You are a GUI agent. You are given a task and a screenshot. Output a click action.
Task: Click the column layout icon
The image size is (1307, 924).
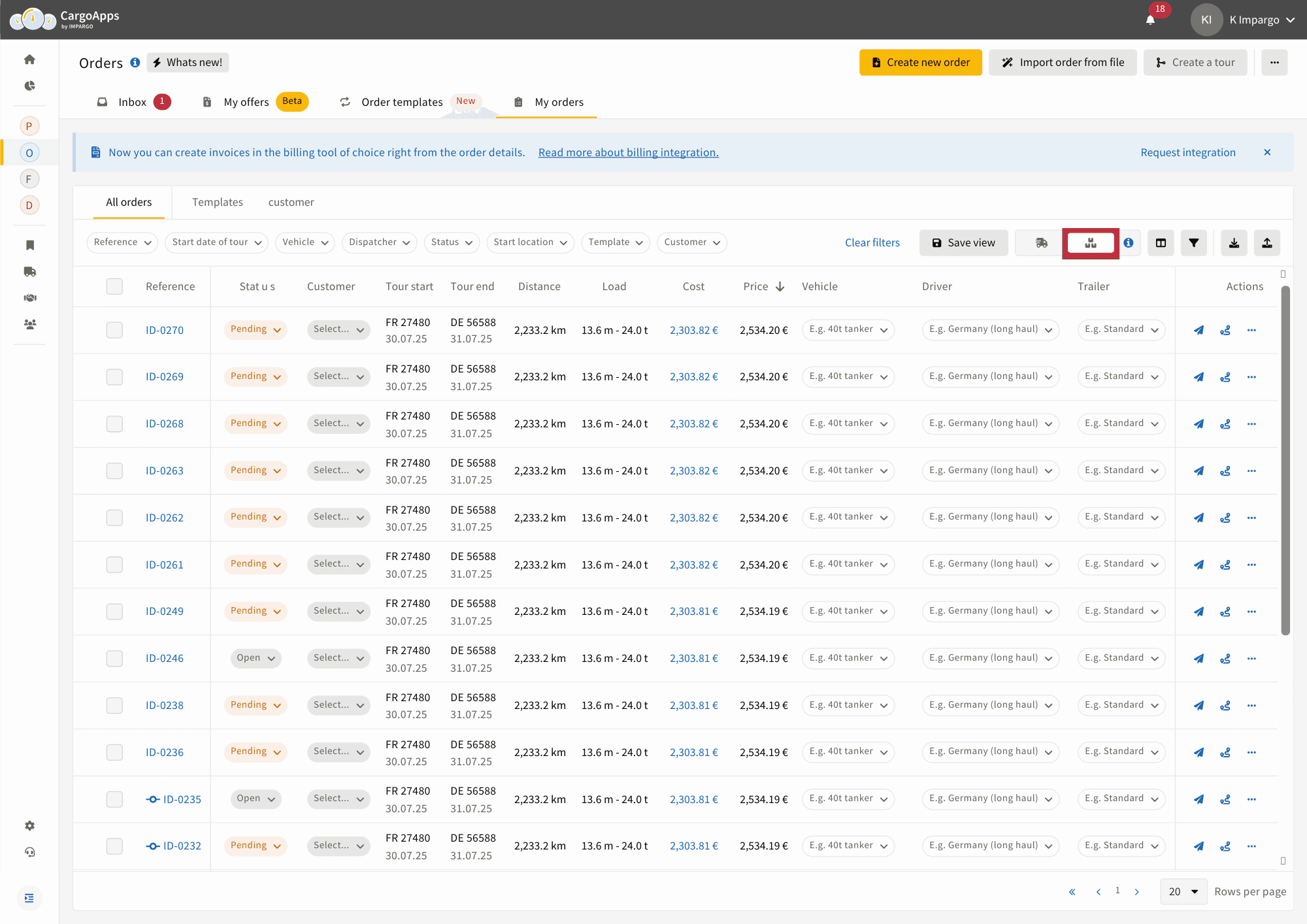tap(1161, 243)
